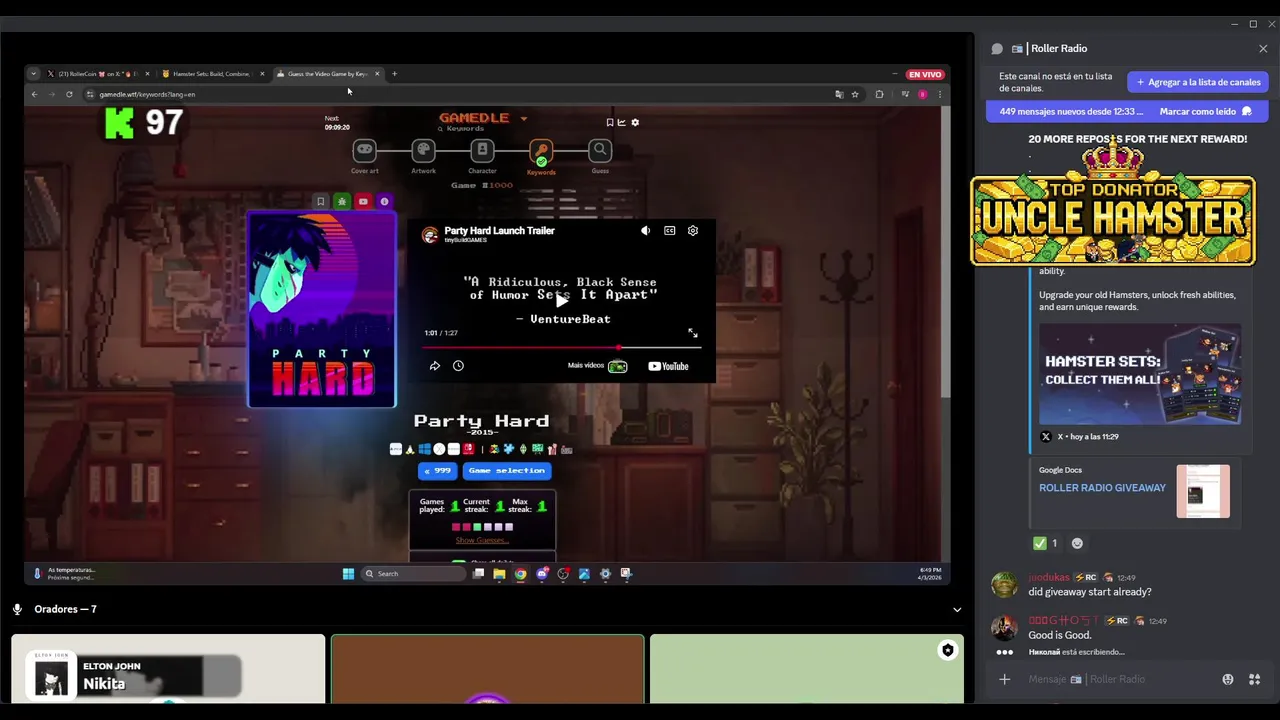Image resolution: width=1280 pixels, height=720 pixels.
Task: Mute the Party Hard trailer audio
Action: (x=645, y=231)
